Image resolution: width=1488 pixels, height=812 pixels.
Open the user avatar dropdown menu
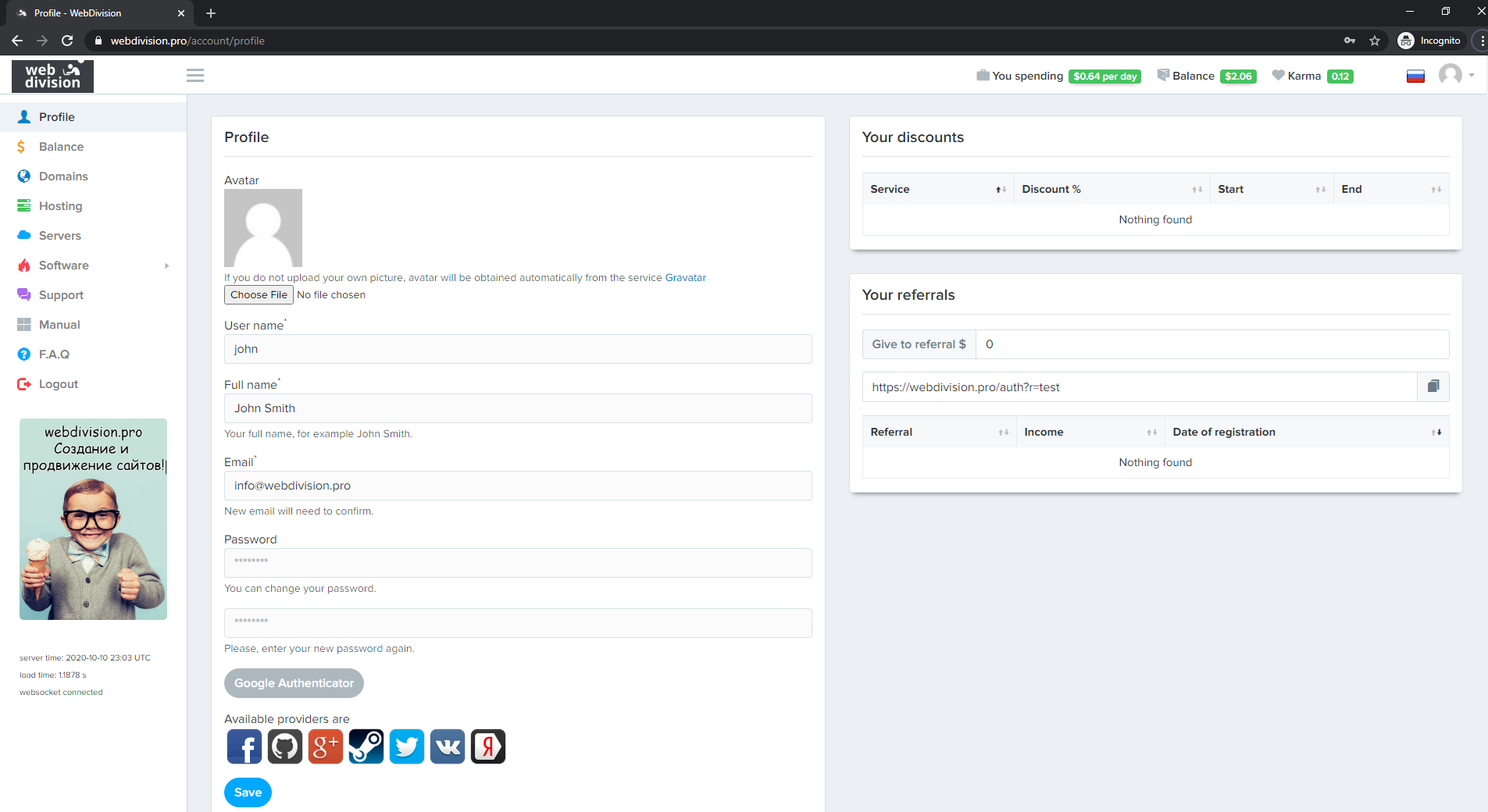click(1456, 76)
